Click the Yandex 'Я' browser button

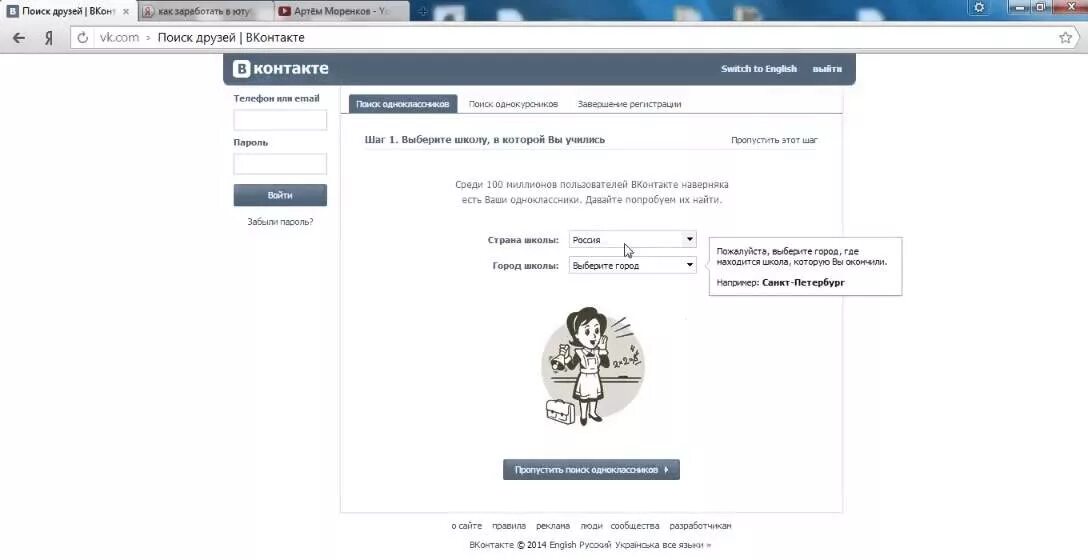pos(49,38)
